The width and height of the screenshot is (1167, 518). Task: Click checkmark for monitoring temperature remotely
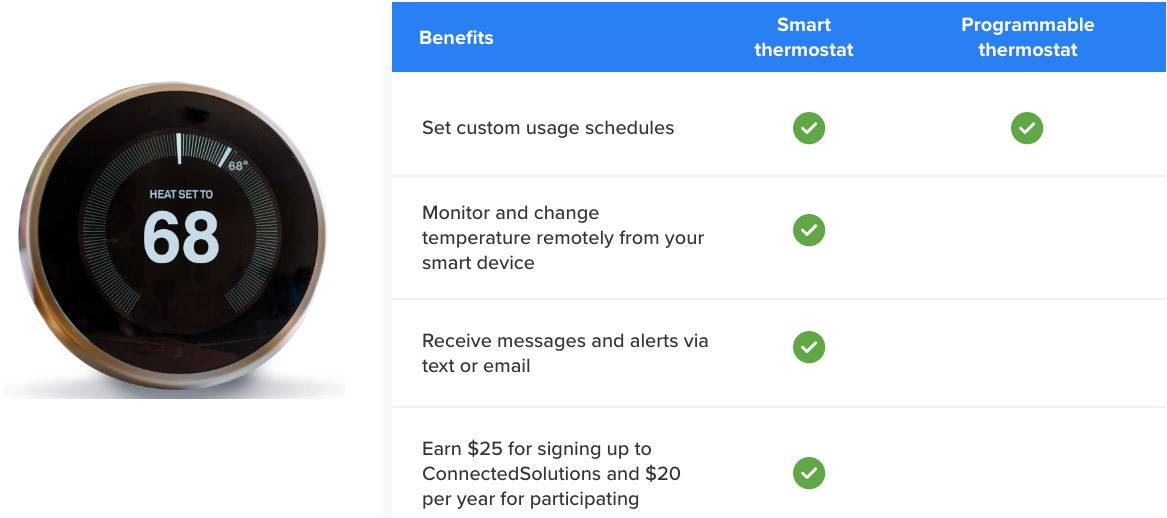pos(808,230)
